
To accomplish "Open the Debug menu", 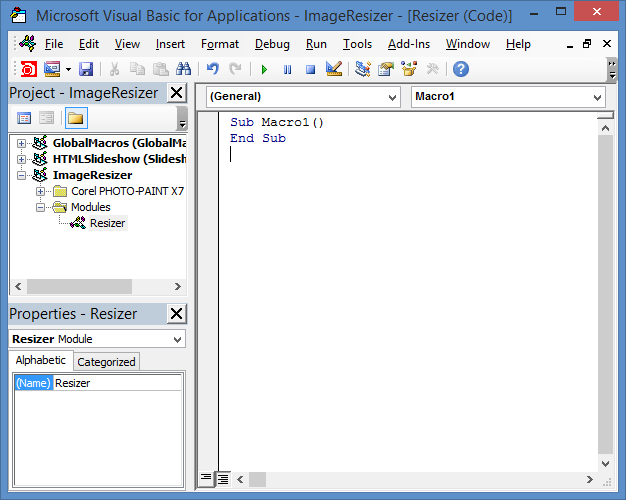I will [272, 44].
